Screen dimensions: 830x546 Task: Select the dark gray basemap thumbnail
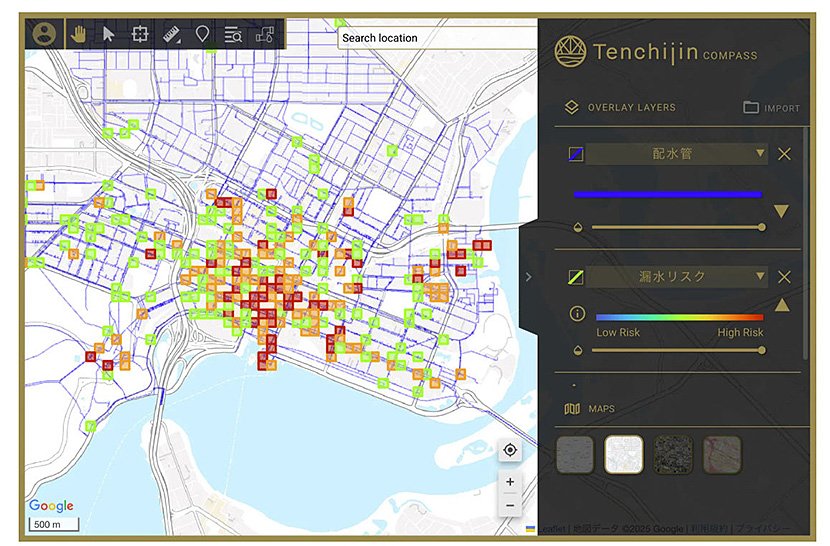[x=575, y=455]
